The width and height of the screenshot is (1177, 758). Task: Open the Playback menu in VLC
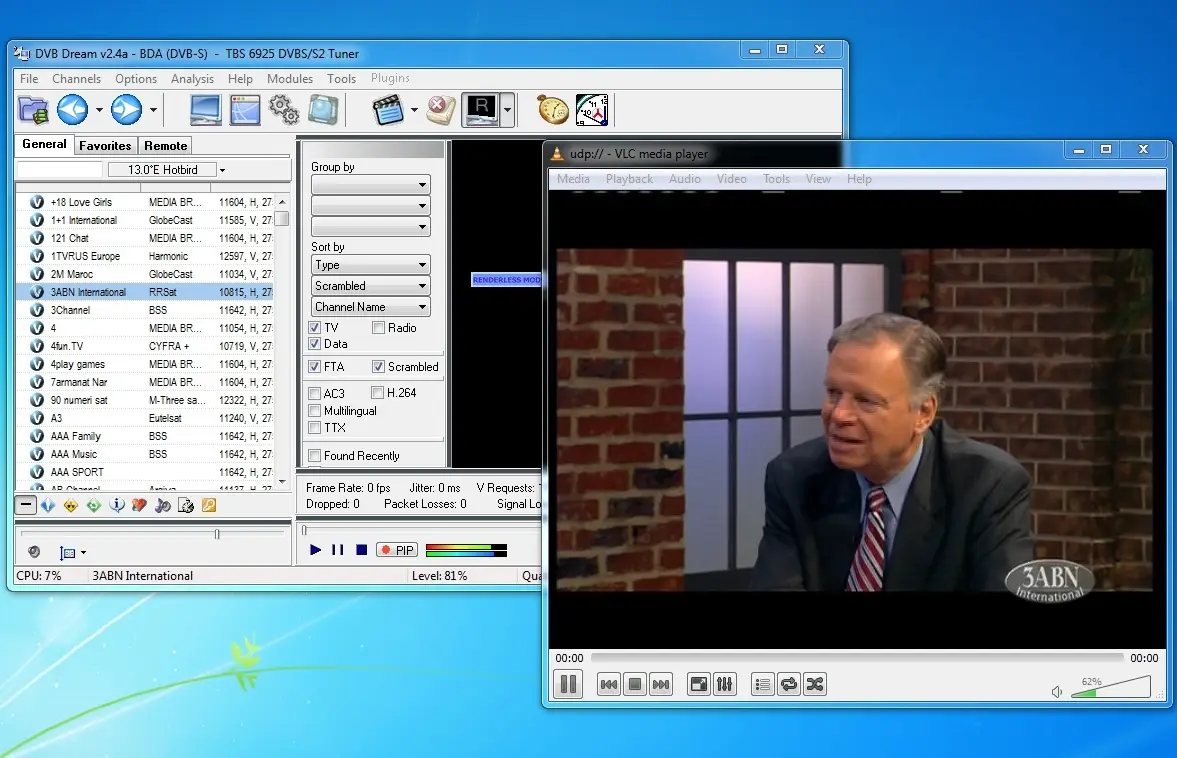629,179
